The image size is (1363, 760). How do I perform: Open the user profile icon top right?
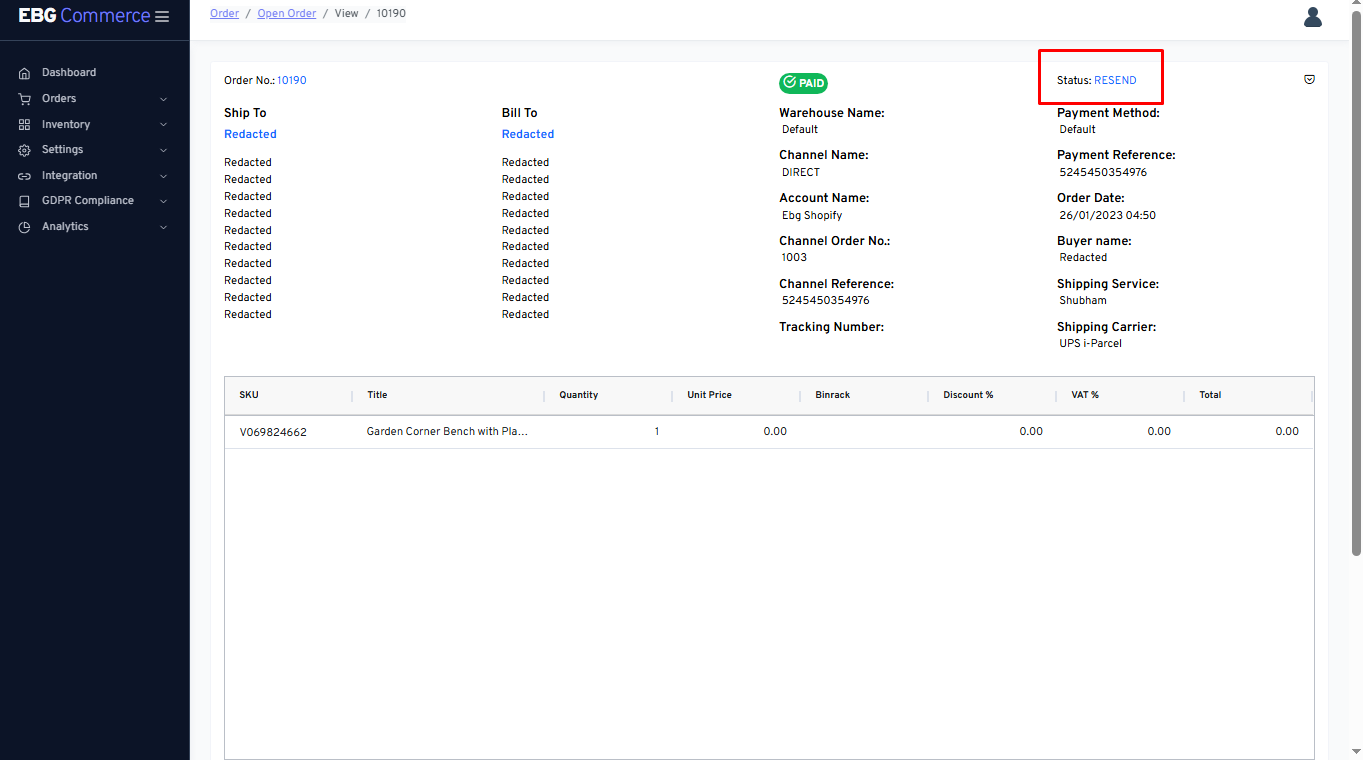coord(1312,16)
